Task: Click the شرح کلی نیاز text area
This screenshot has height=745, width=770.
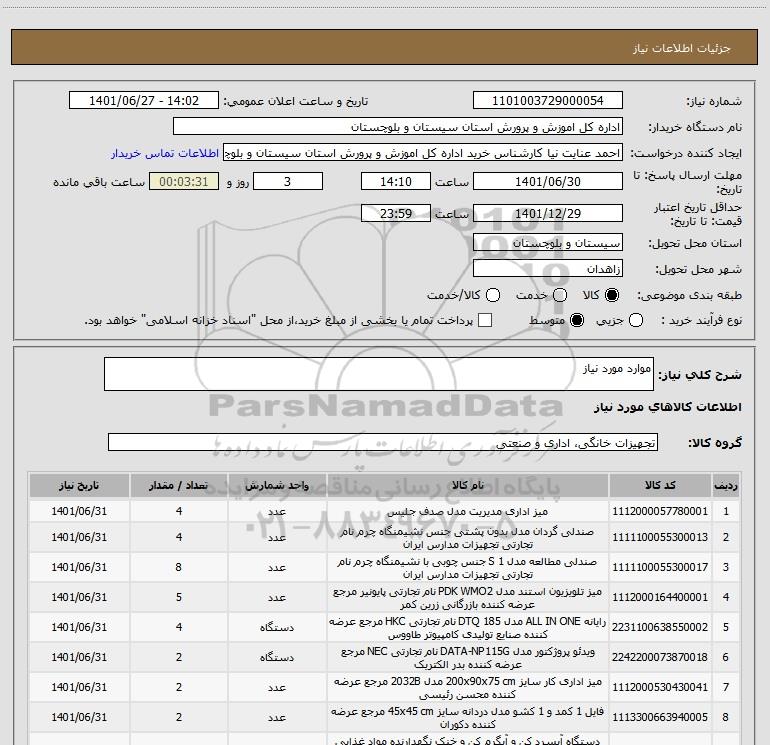Action: [x=379, y=374]
